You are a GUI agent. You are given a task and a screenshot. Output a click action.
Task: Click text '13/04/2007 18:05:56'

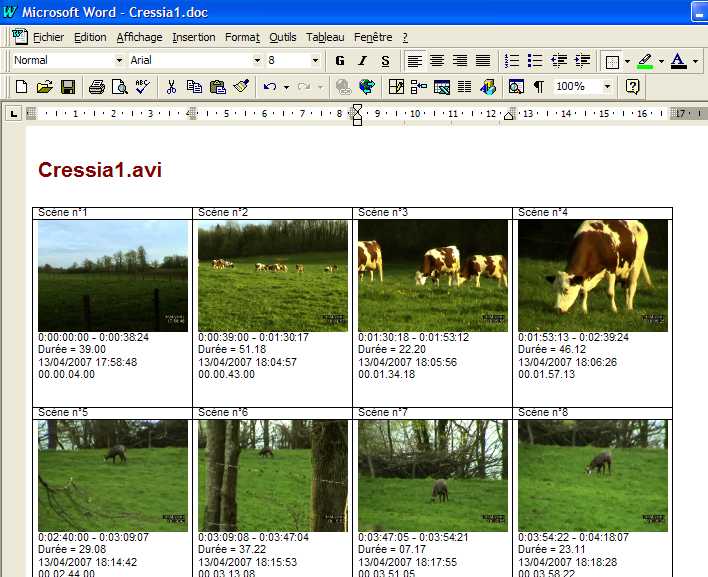pyautogui.click(x=407, y=362)
